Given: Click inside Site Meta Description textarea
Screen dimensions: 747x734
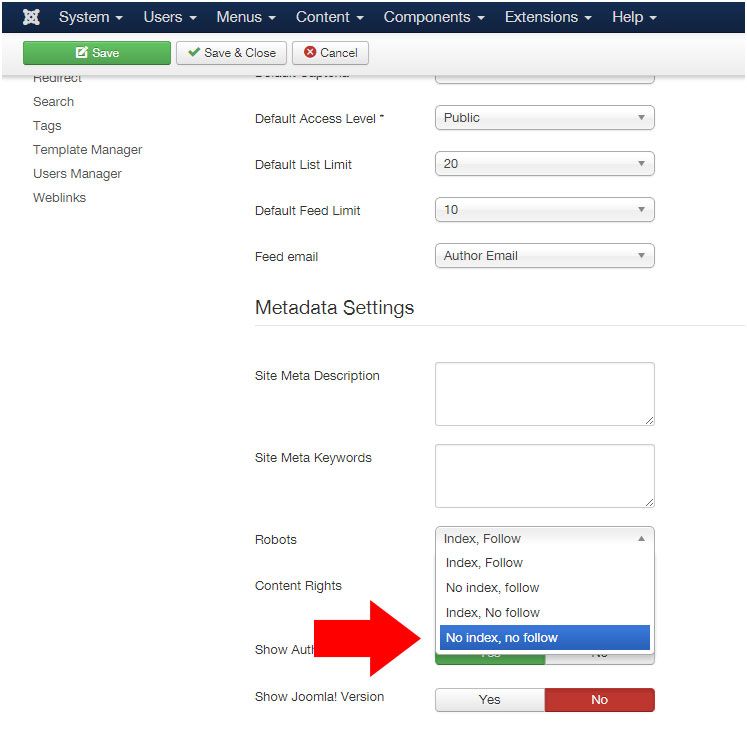Looking at the screenshot, I should coord(545,394).
